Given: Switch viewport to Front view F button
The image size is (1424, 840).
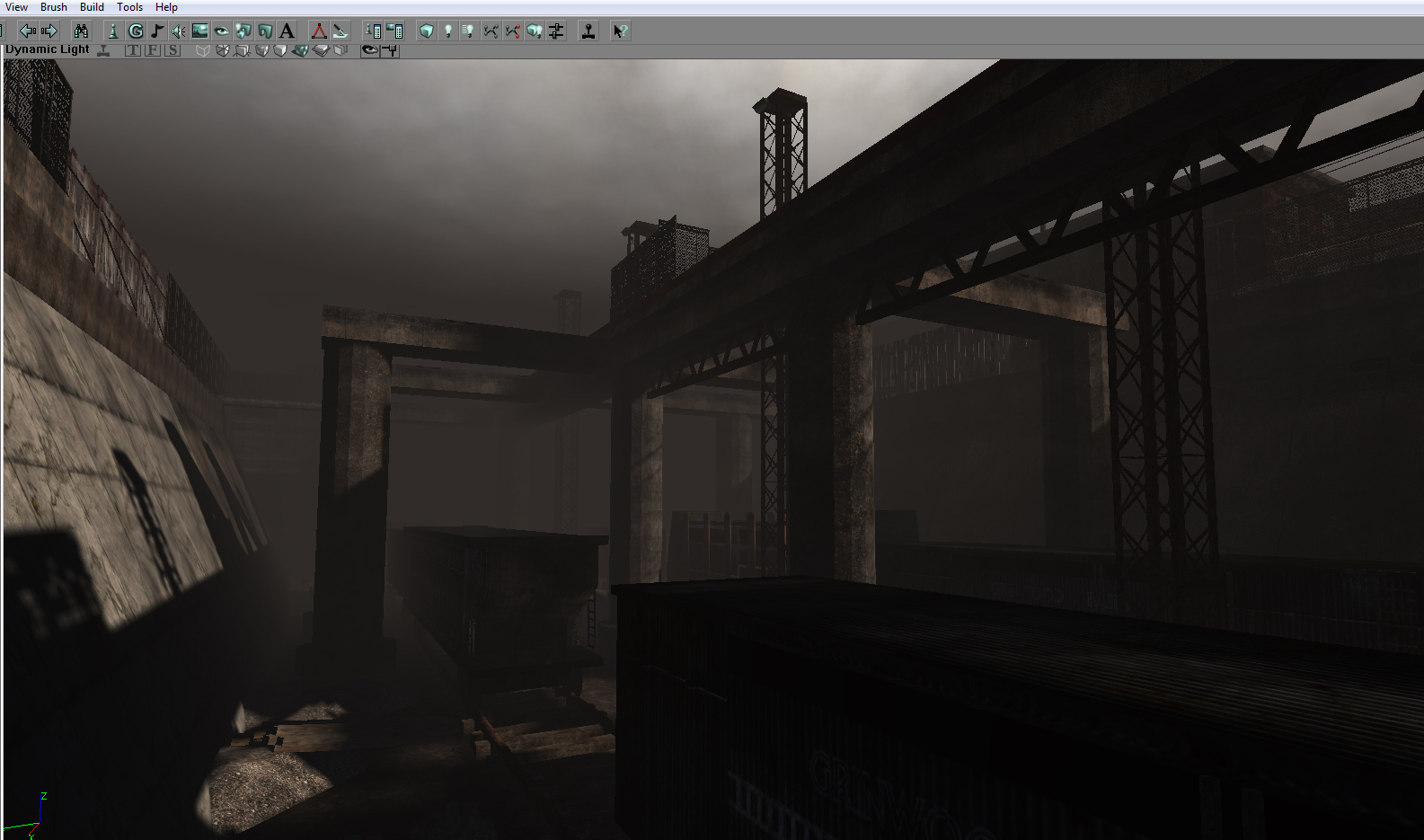Looking at the screenshot, I should (153, 50).
